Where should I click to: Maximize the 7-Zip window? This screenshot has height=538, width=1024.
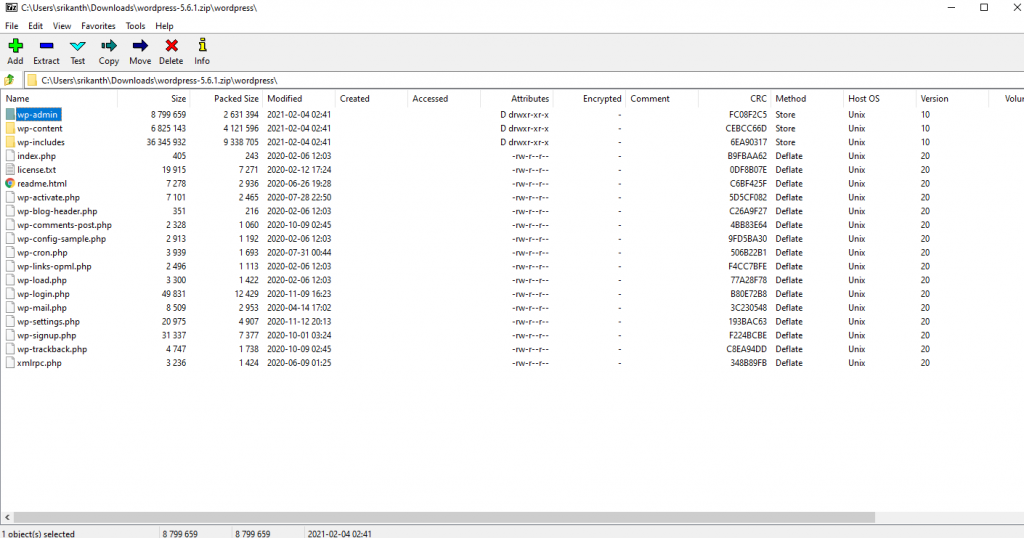(x=984, y=8)
